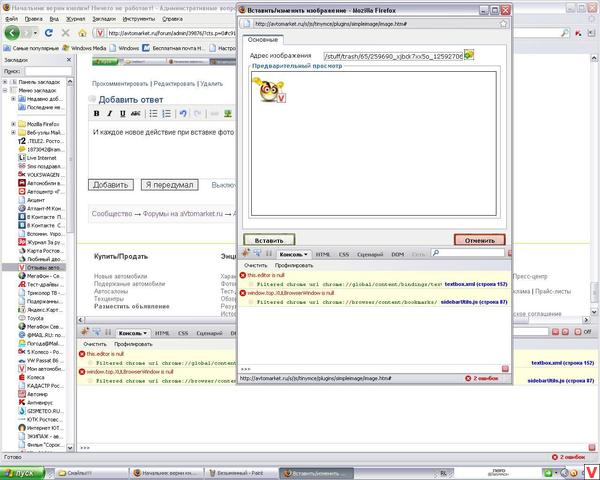600x480 pixels.
Task: Click the Отменить button
Action: point(479,240)
